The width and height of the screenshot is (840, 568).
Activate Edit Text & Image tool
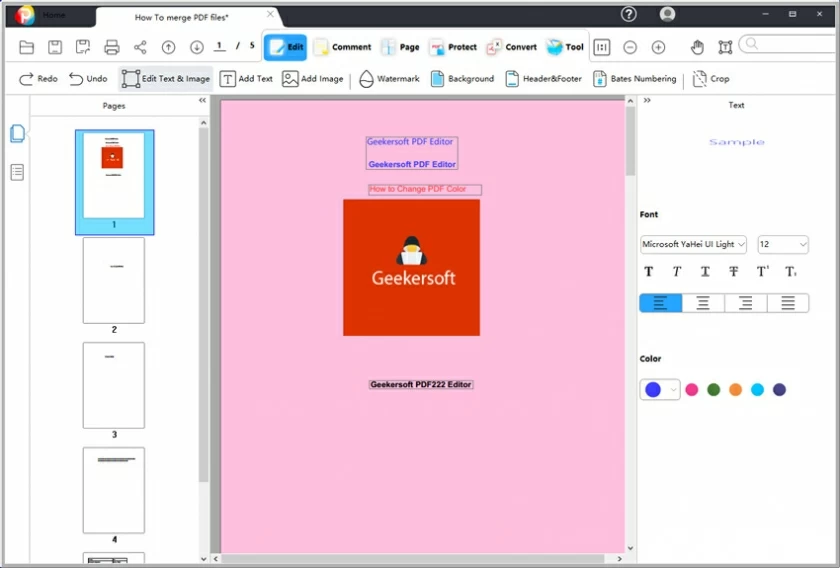tap(166, 79)
